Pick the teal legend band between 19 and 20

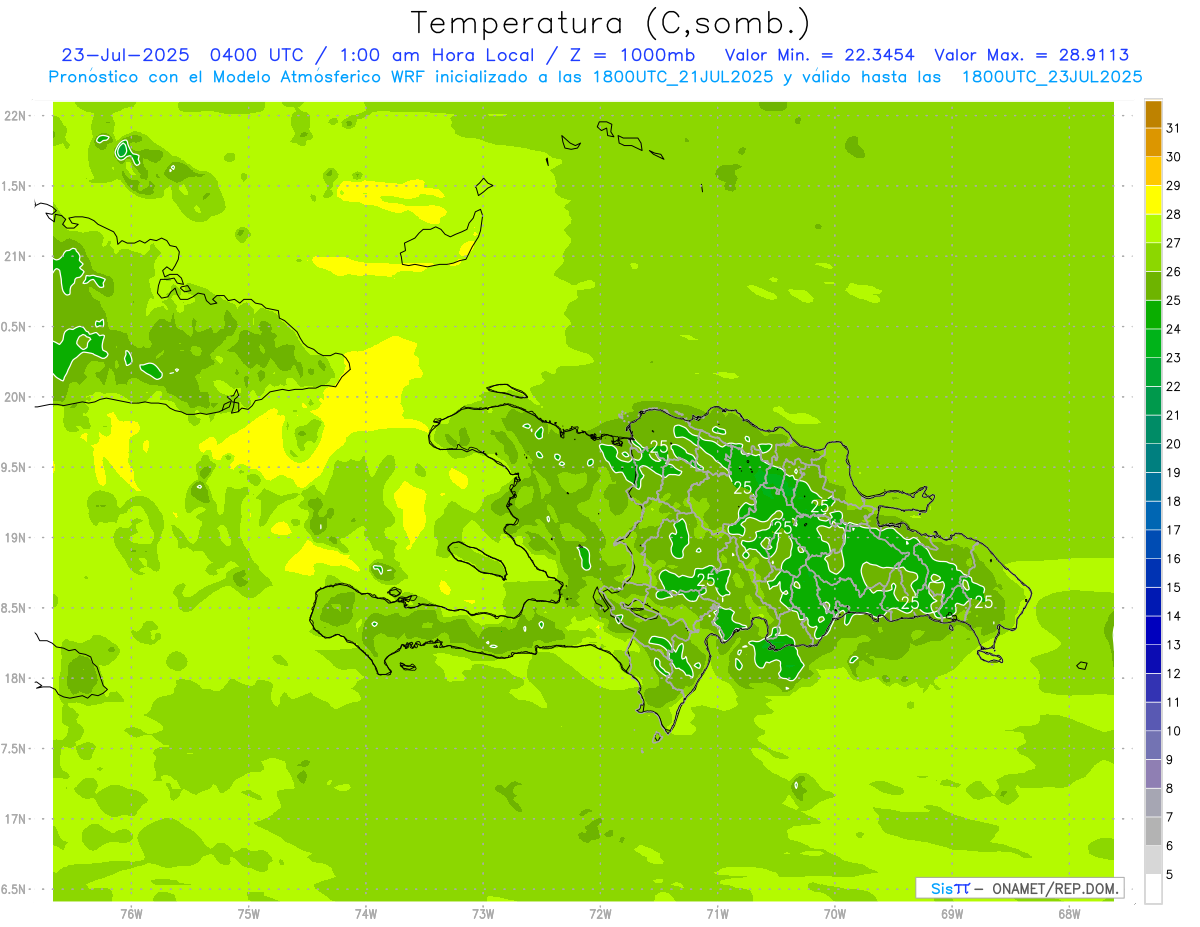tap(1153, 458)
